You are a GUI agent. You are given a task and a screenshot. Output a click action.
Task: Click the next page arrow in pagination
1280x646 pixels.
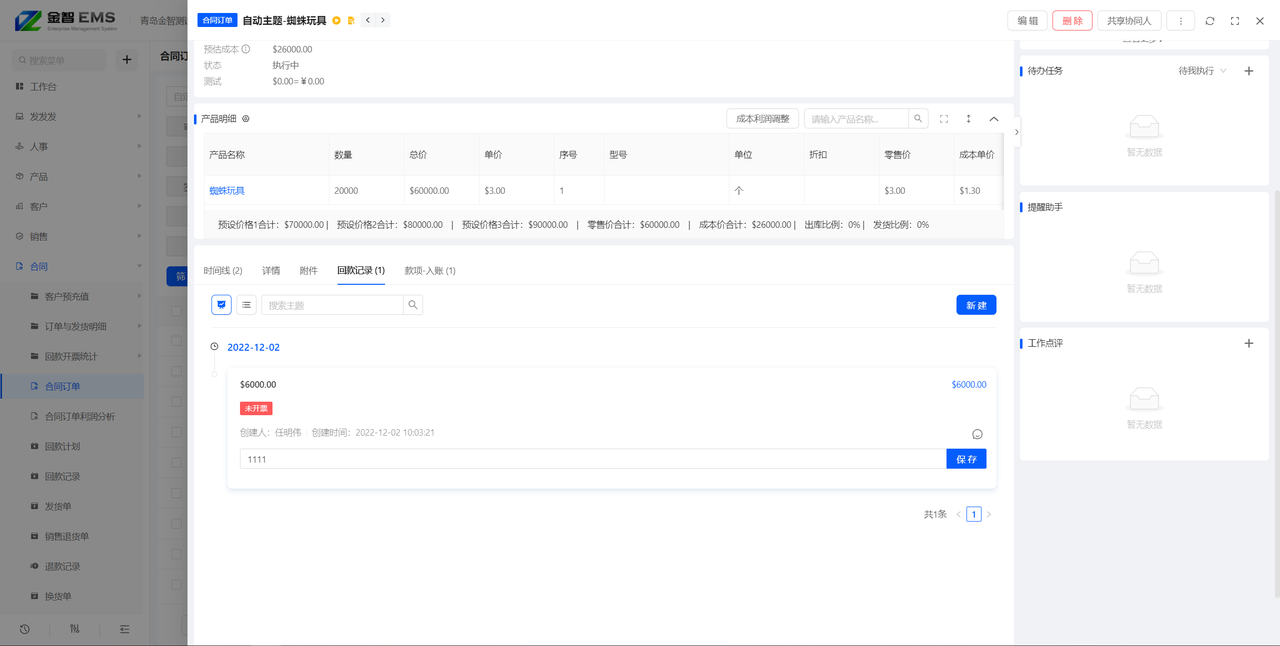(x=989, y=515)
